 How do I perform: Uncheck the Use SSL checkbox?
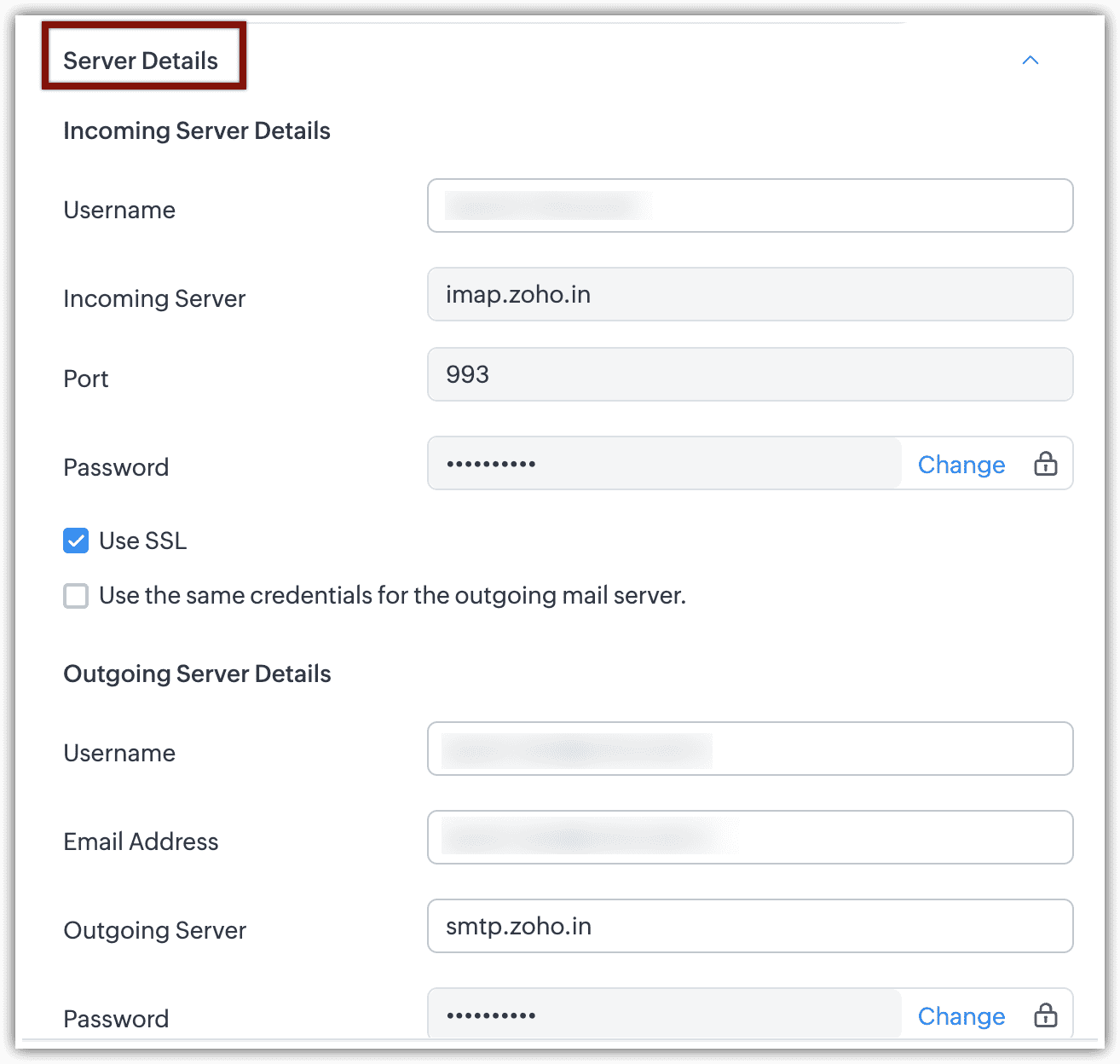[76, 541]
